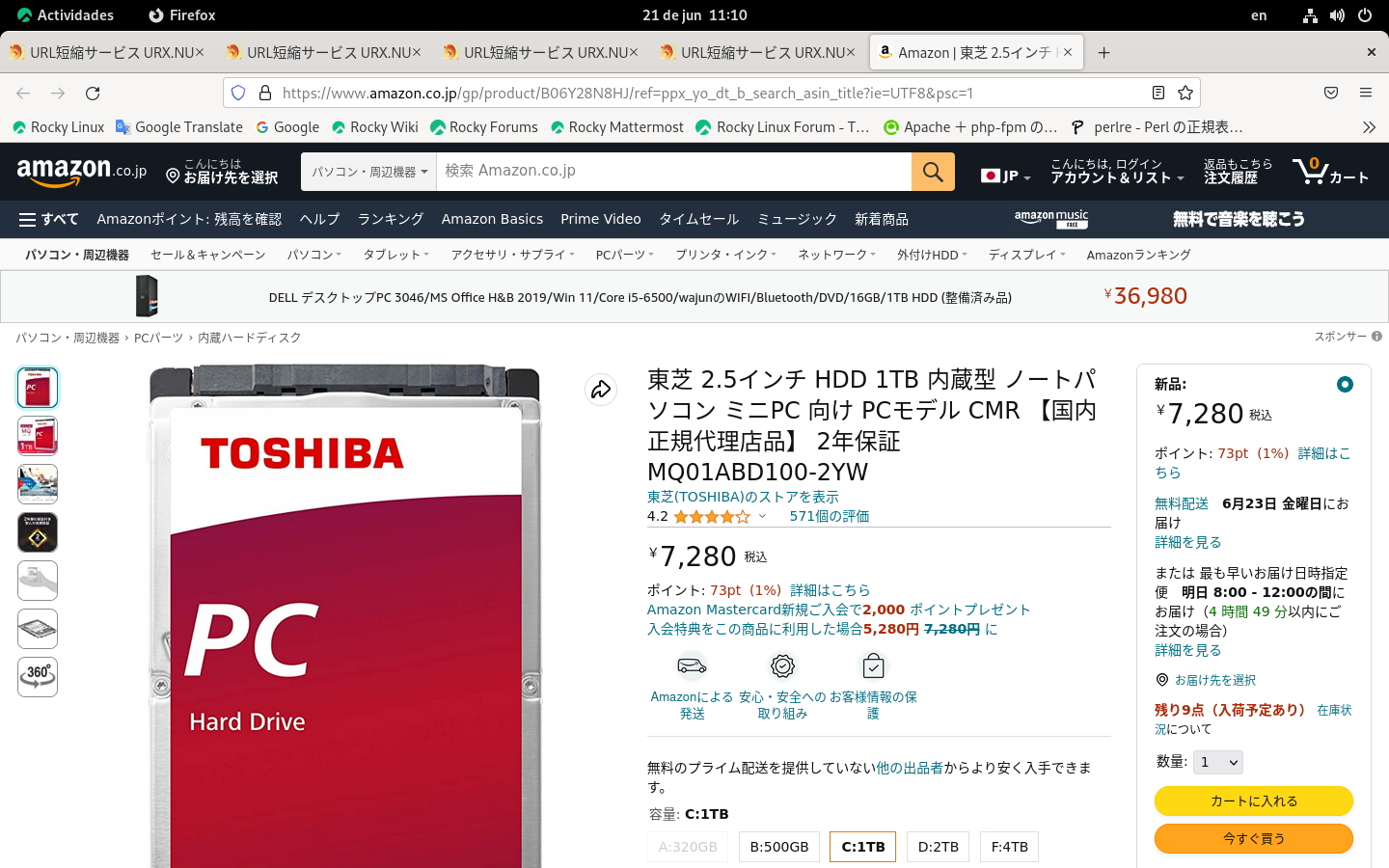Click the Amazon delivery truck icon
1389x868 pixels.
[x=692, y=665]
